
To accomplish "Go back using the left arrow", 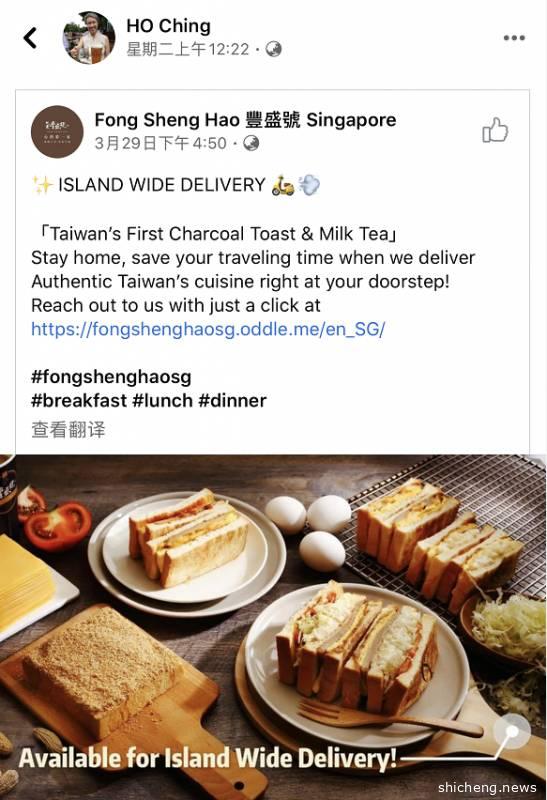I will (x=31, y=38).
